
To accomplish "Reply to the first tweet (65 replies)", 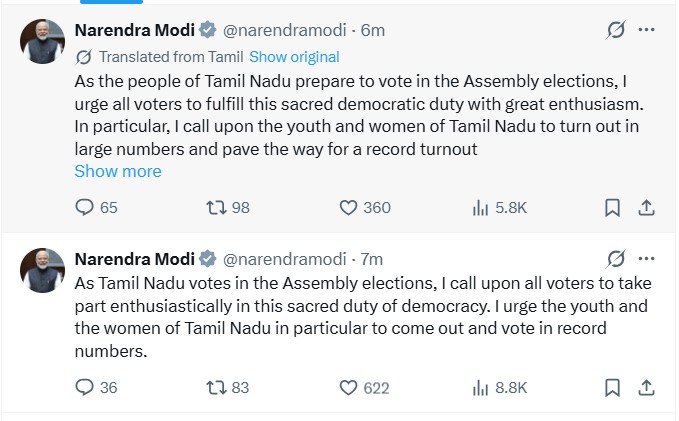I will pyautogui.click(x=85, y=207).
